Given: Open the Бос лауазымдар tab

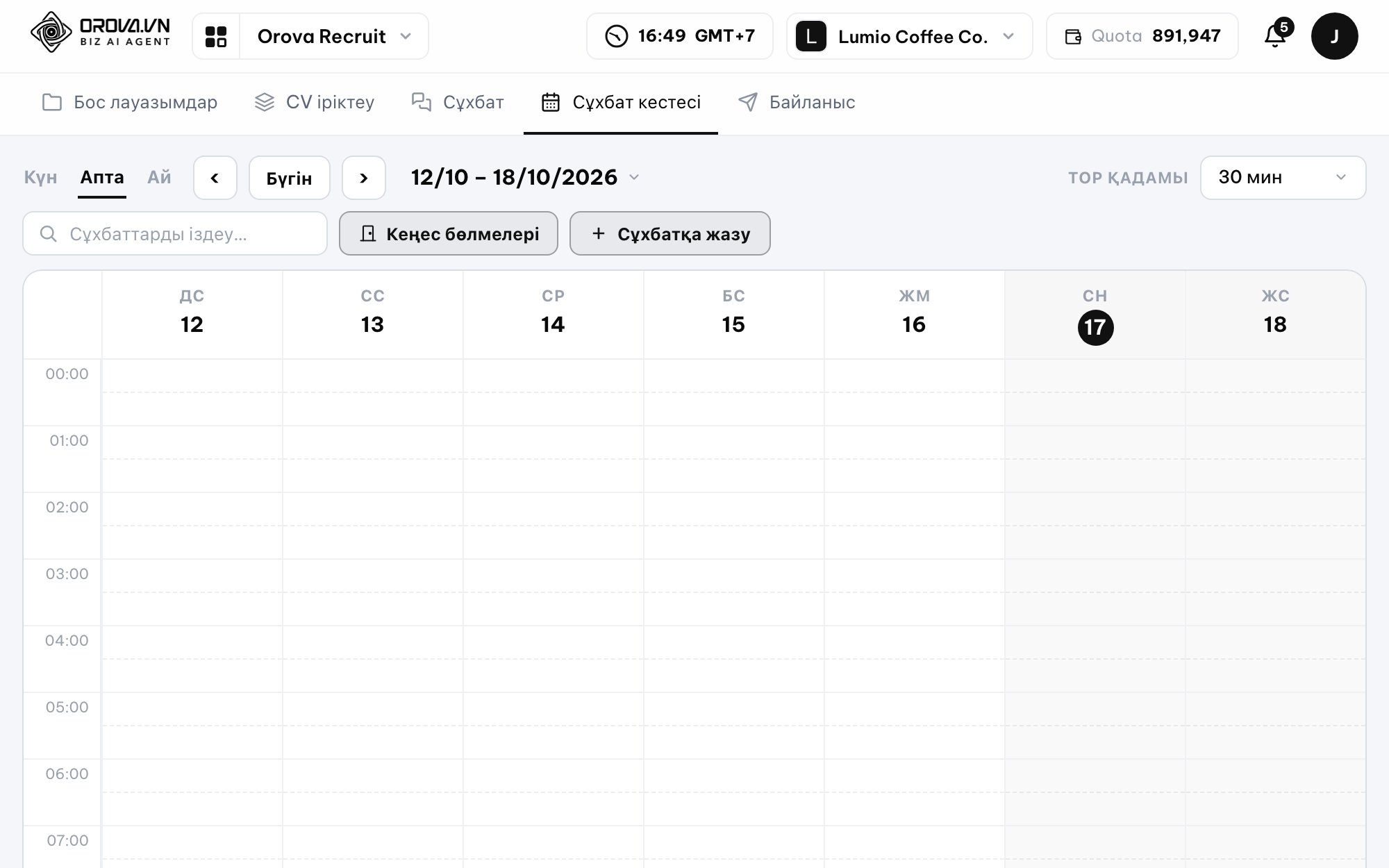Looking at the screenshot, I should click(x=130, y=103).
